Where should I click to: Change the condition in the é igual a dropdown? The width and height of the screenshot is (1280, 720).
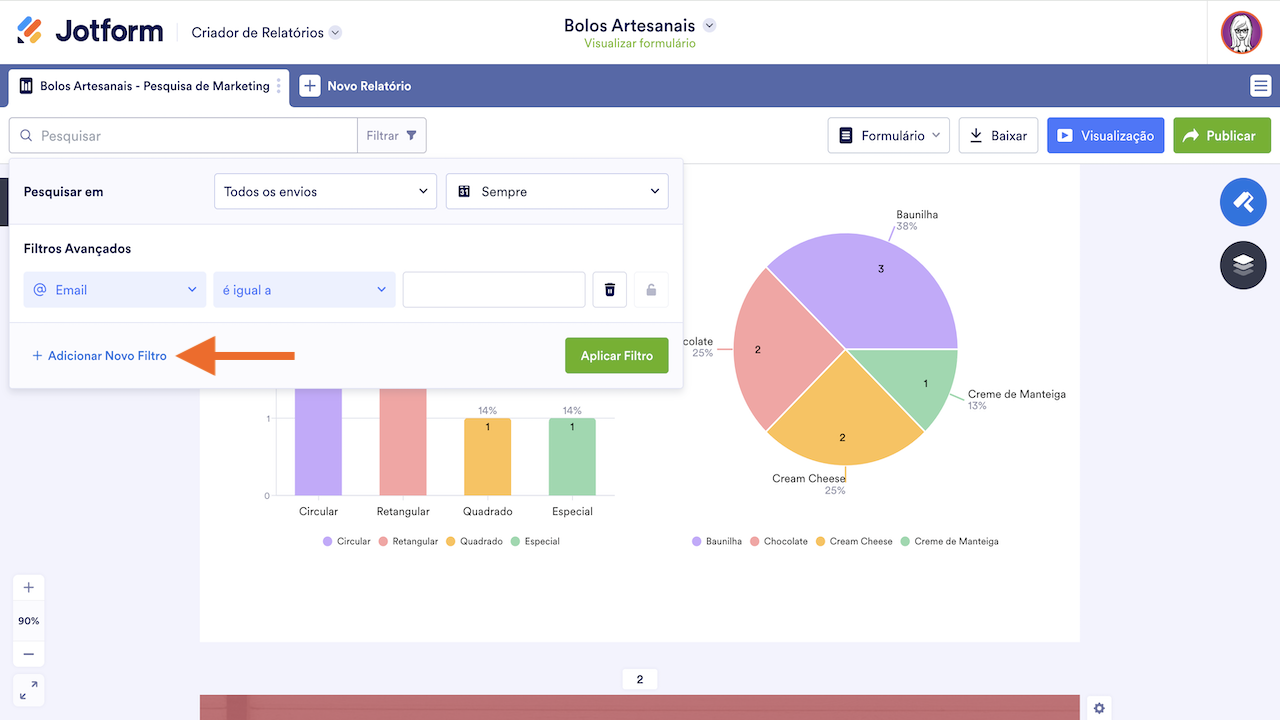[304, 289]
